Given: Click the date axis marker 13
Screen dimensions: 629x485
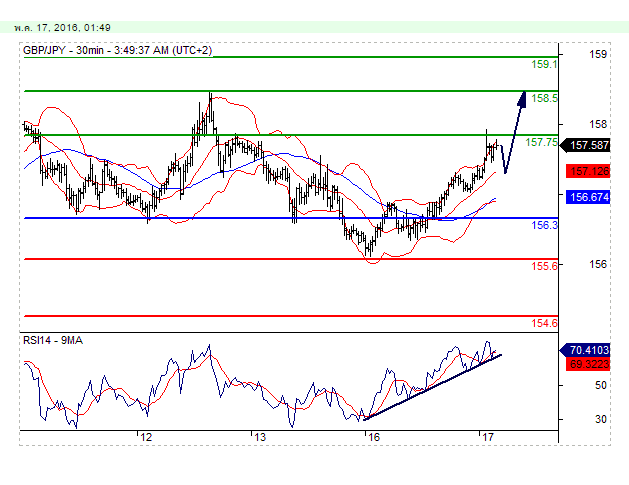Looking at the screenshot, I should (260, 437).
